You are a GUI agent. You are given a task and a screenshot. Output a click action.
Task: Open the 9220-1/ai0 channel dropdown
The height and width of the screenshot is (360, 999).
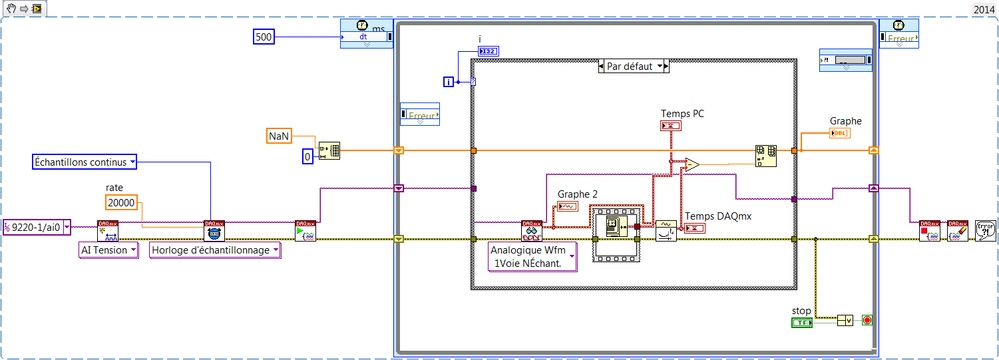67,227
